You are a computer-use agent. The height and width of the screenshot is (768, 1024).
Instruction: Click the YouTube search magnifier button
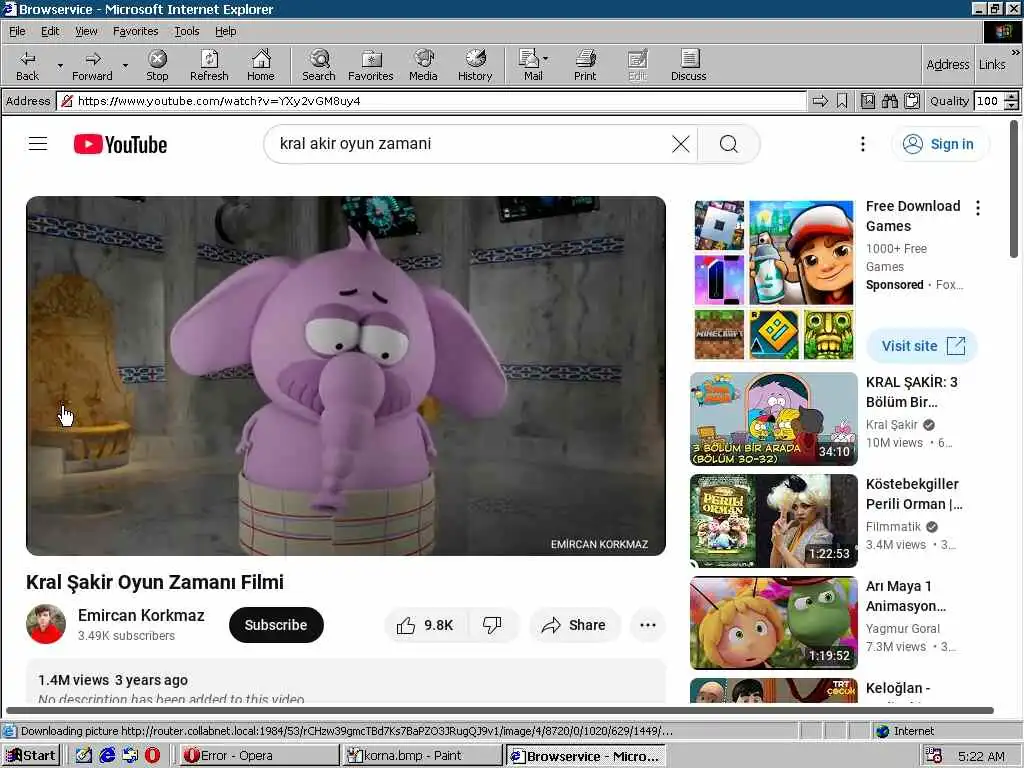pyautogui.click(x=729, y=144)
